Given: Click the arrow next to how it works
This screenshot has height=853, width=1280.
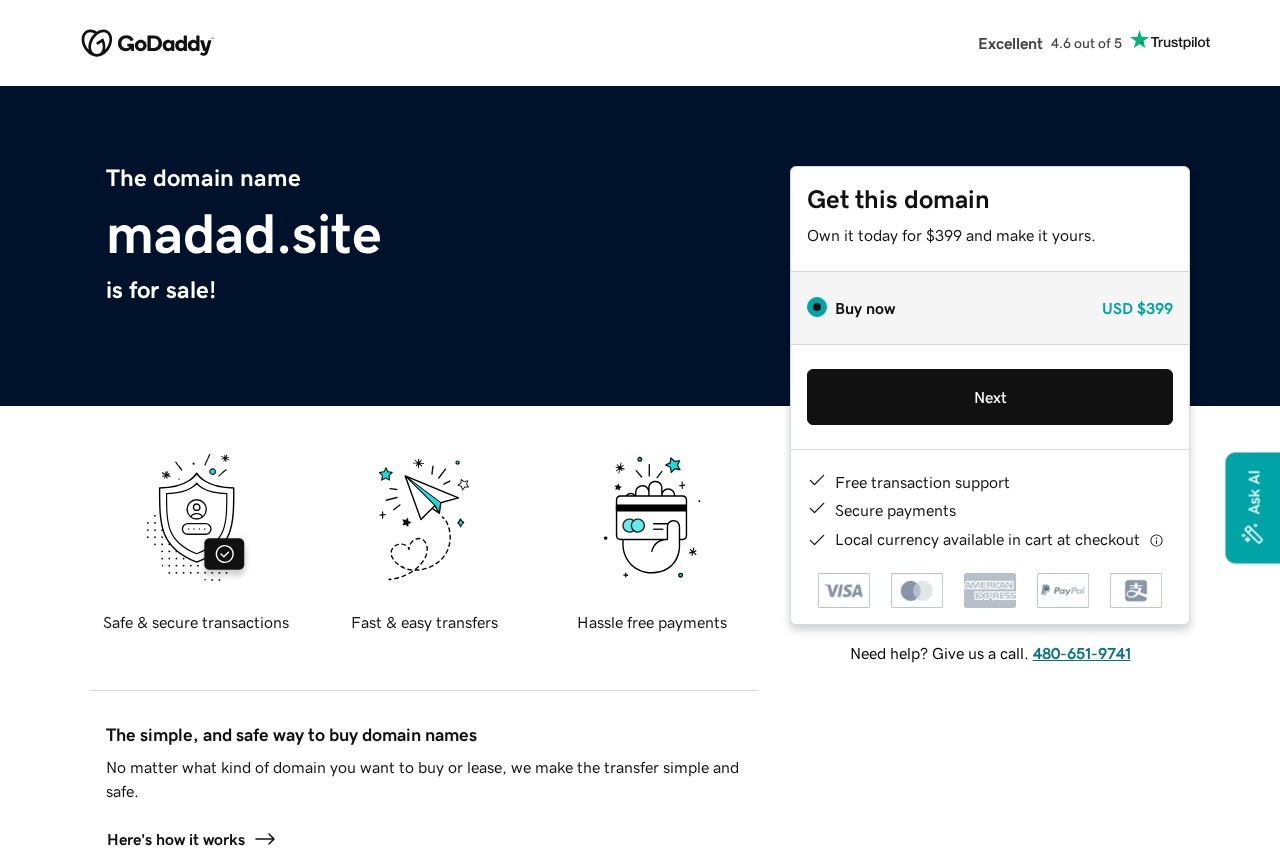Looking at the screenshot, I should 265,840.
